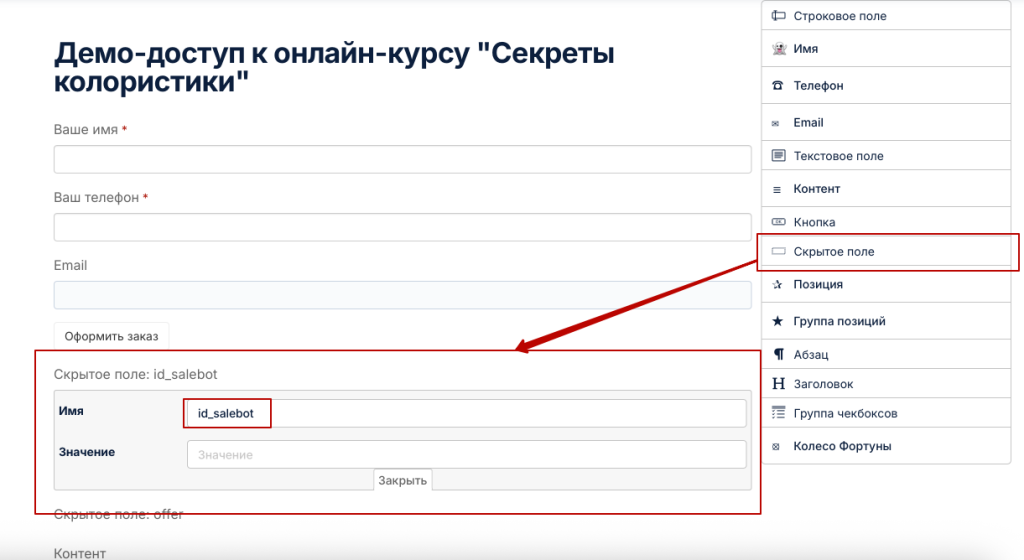This screenshot has height=560, width=1024.
Task: Click the Ваше имя label
Action: click(86, 129)
